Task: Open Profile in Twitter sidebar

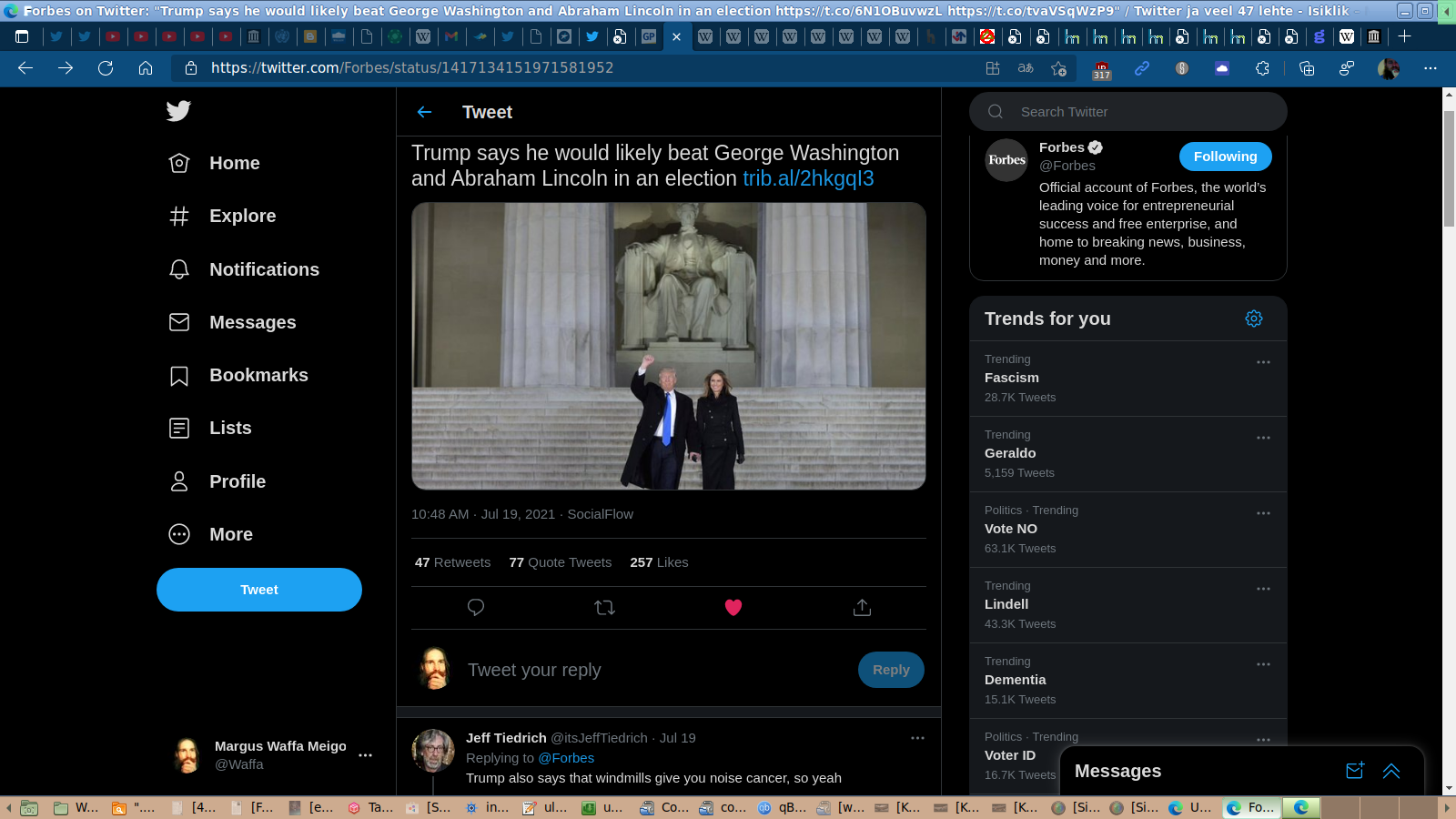Action: pyautogui.click(x=218, y=481)
